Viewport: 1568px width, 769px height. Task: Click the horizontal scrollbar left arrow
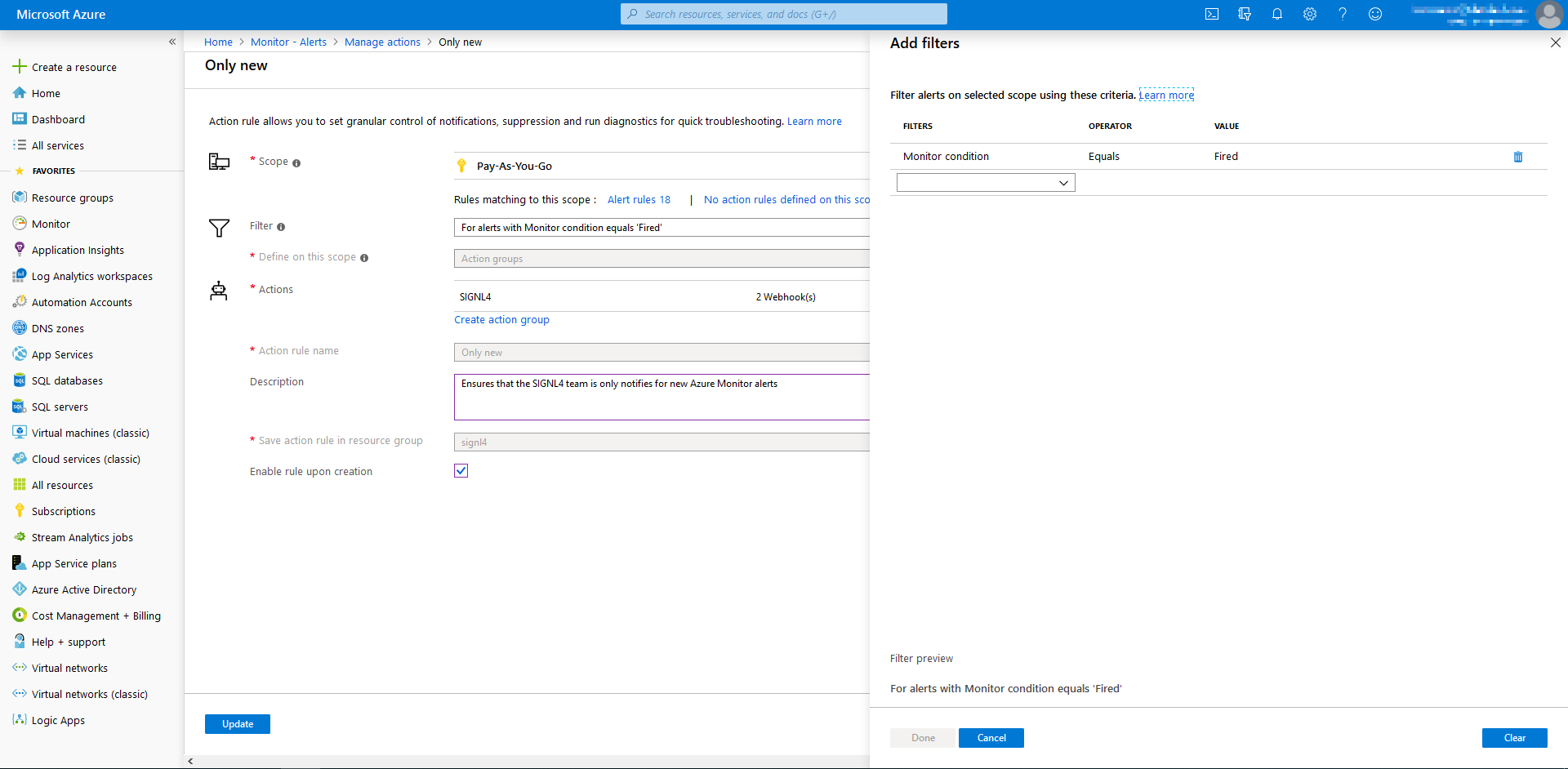[191, 762]
